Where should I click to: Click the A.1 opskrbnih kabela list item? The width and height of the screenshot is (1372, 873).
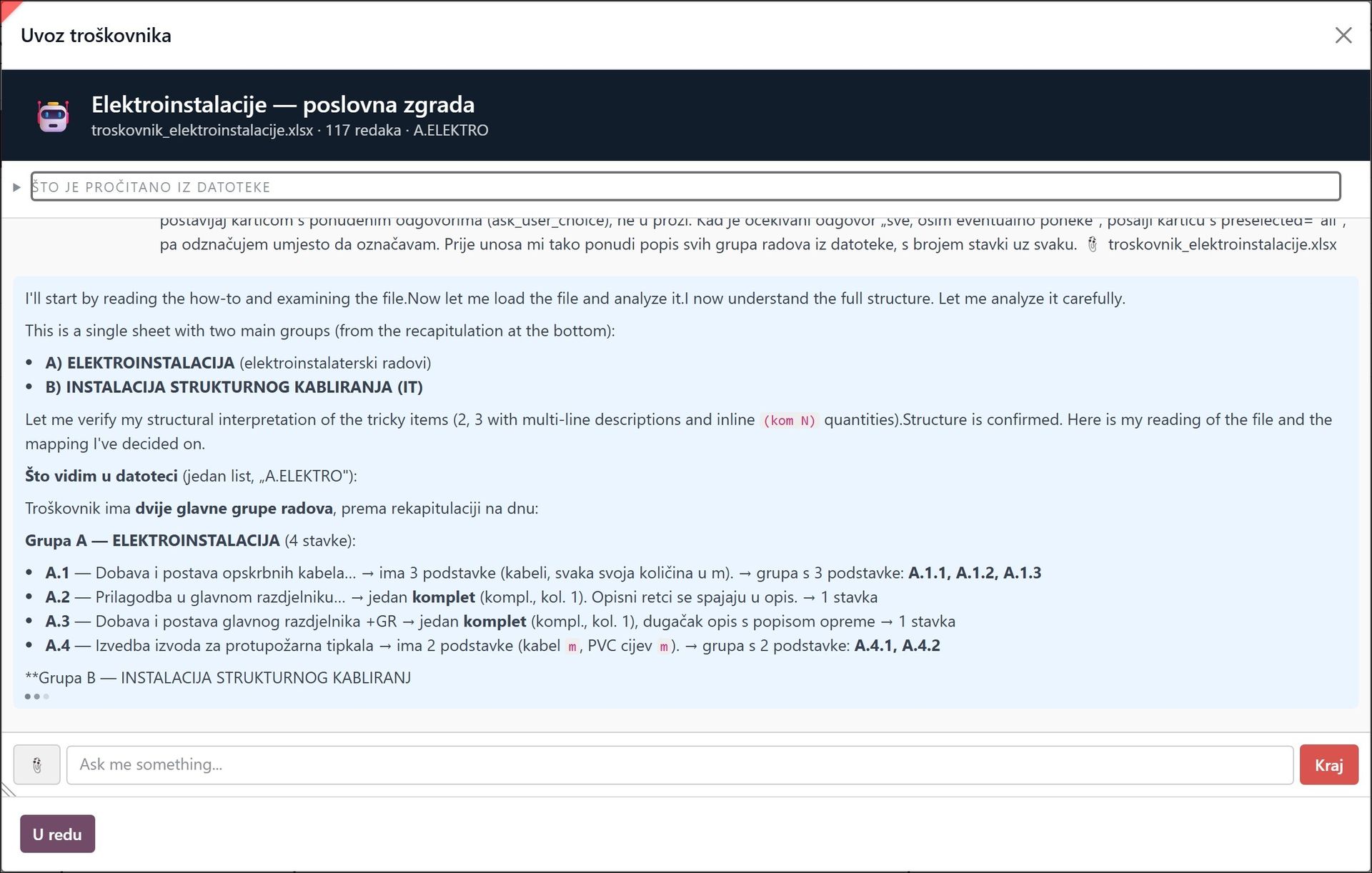point(543,573)
